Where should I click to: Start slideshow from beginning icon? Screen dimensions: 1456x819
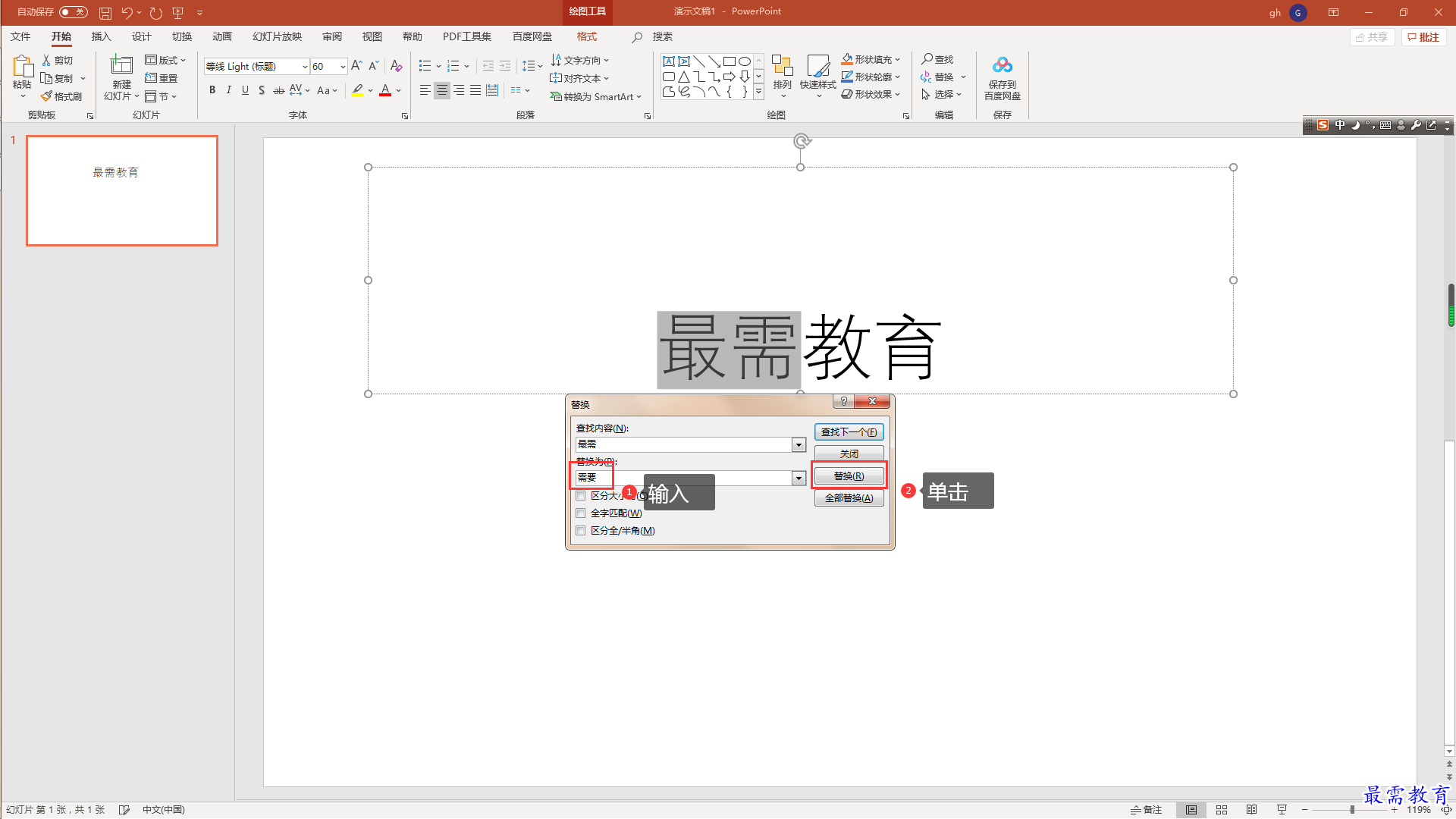pyautogui.click(x=178, y=13)
